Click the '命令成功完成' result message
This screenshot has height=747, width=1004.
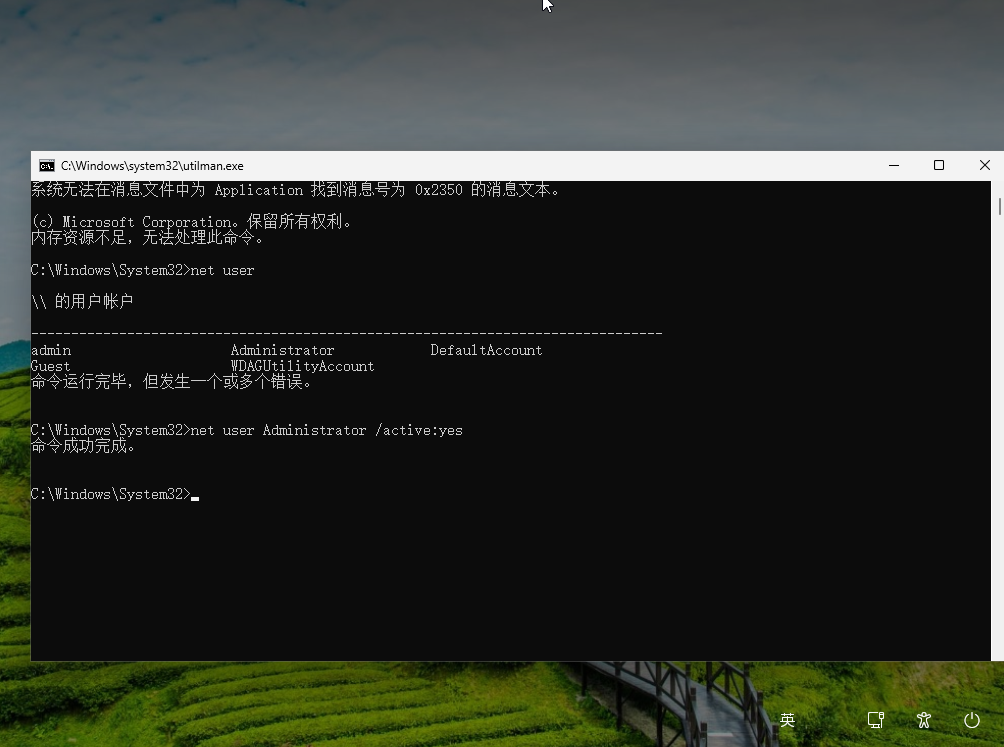click(84, 446)
